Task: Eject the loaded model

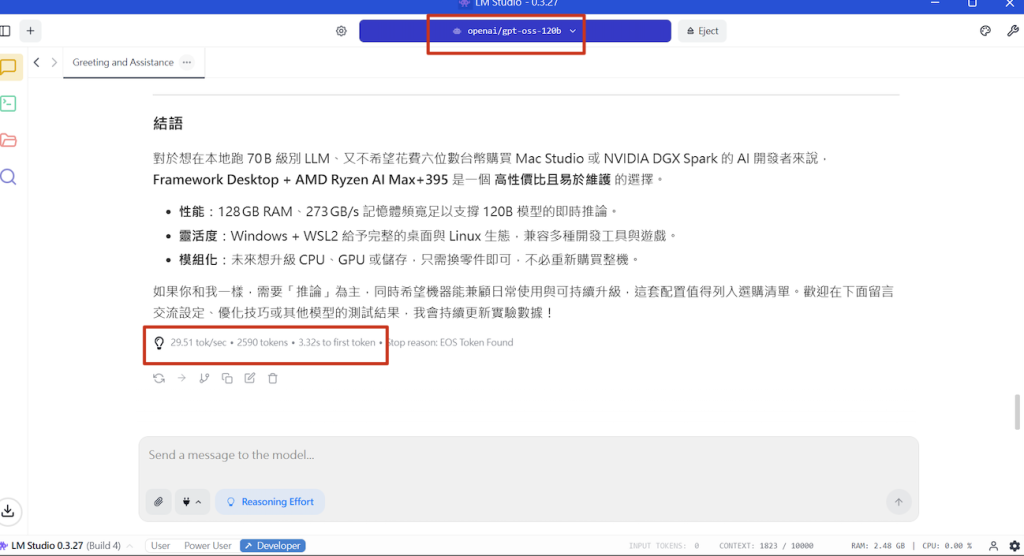Action: (x=702, y=31)
